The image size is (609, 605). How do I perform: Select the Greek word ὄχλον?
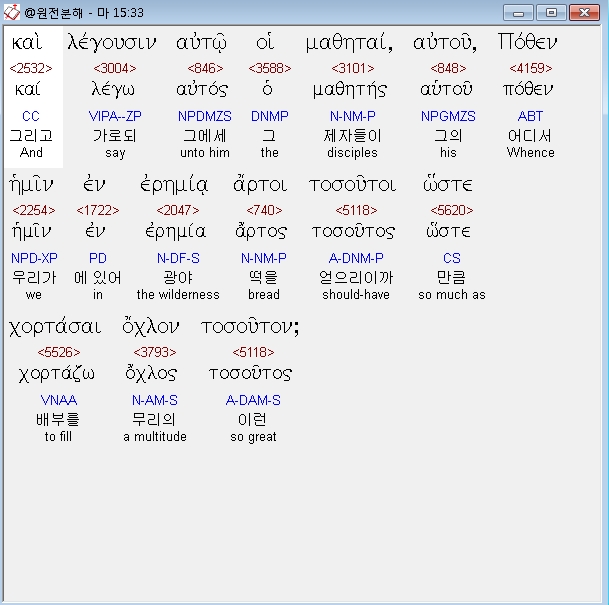150,327
